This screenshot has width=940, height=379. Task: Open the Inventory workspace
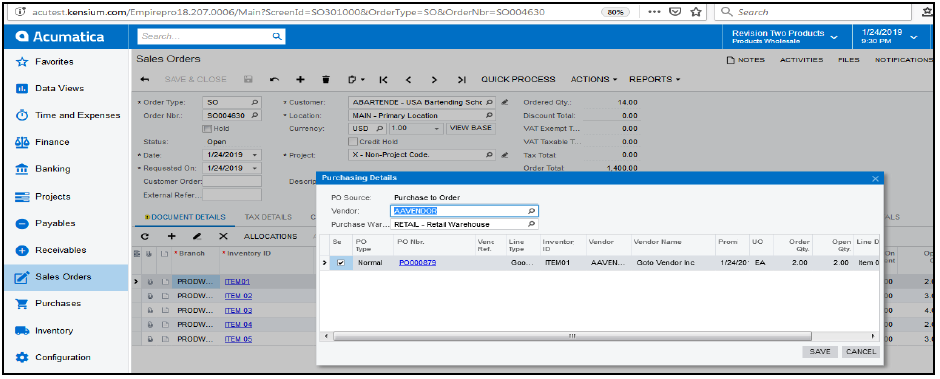tap(54, 330)
